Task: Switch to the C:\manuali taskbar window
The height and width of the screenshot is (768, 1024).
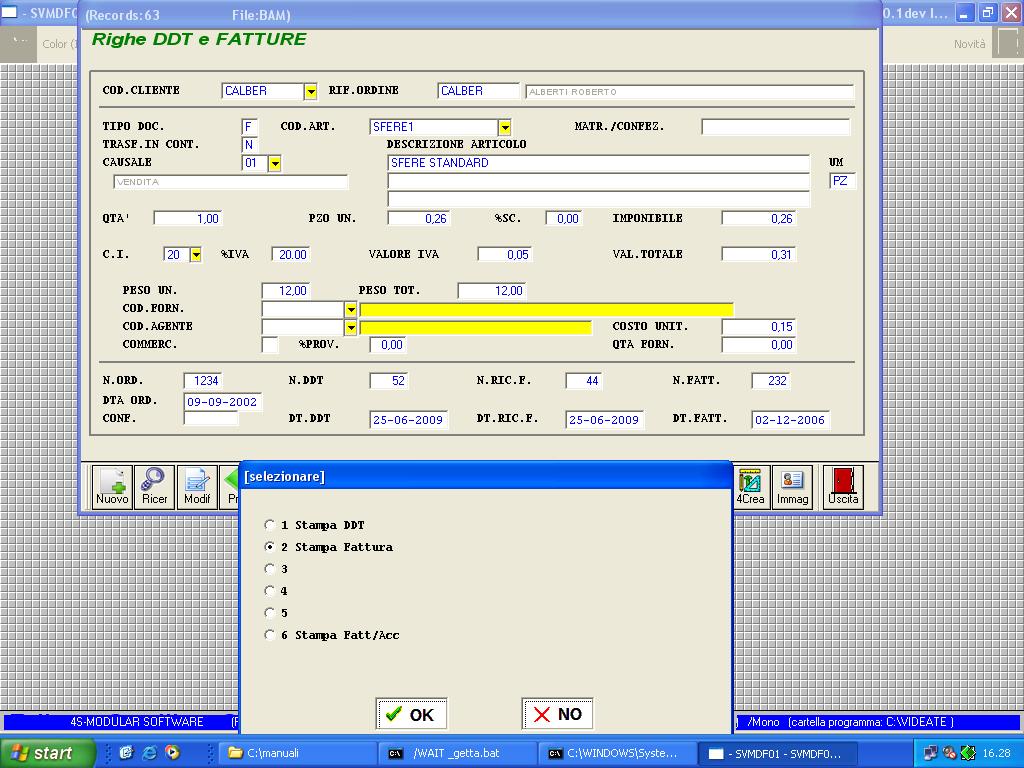Action: coord(296,753)
